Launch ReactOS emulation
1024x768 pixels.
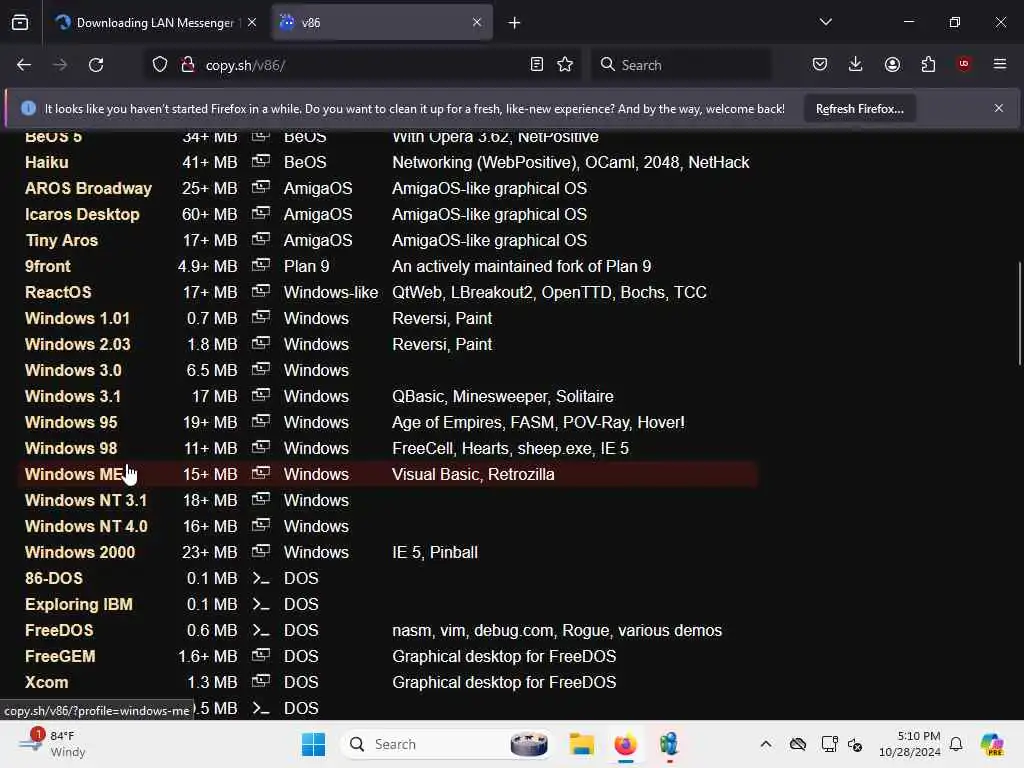(x=58, y=292)
